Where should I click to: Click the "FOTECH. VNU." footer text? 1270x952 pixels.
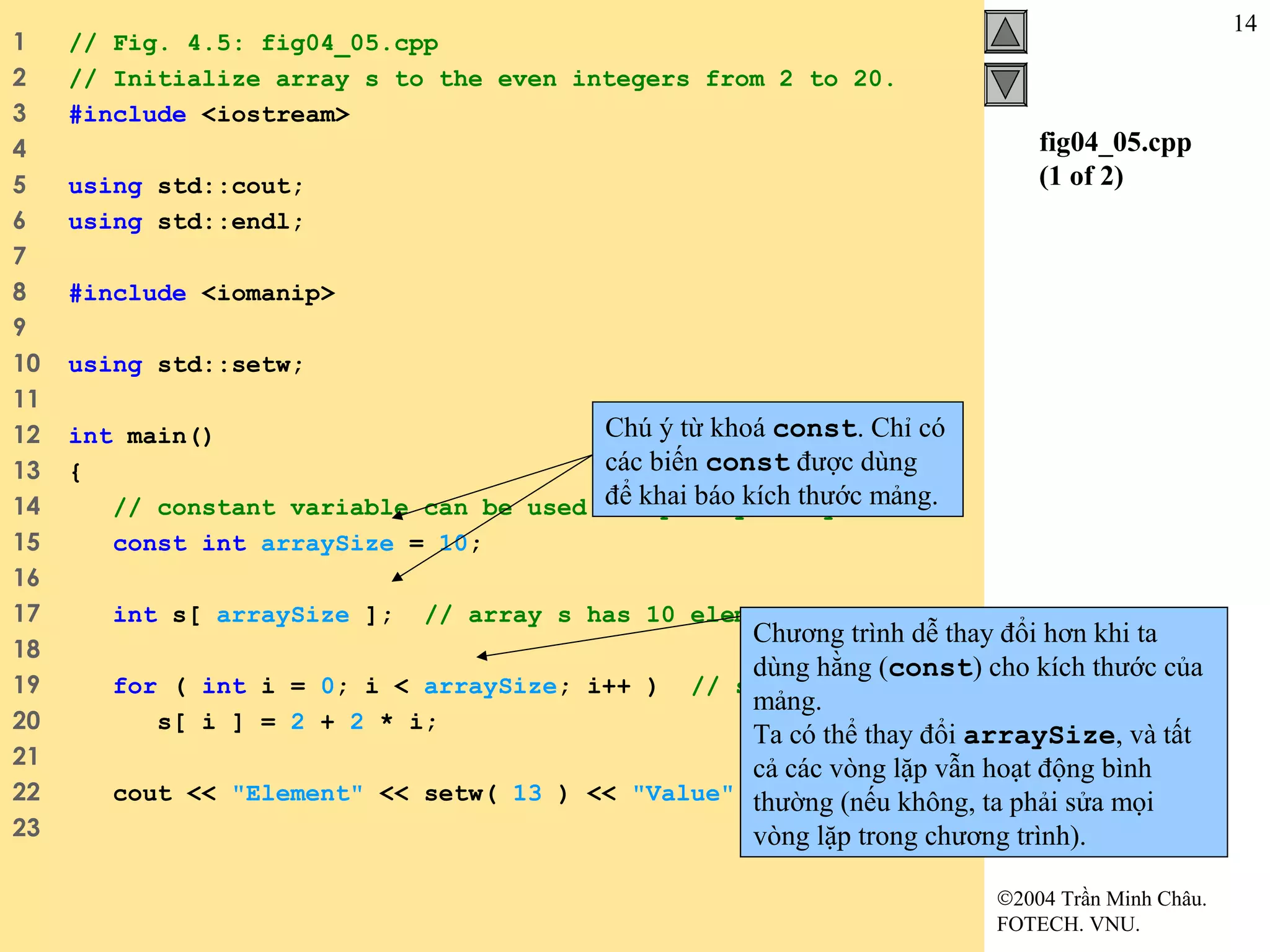(x=1068, y=924)
